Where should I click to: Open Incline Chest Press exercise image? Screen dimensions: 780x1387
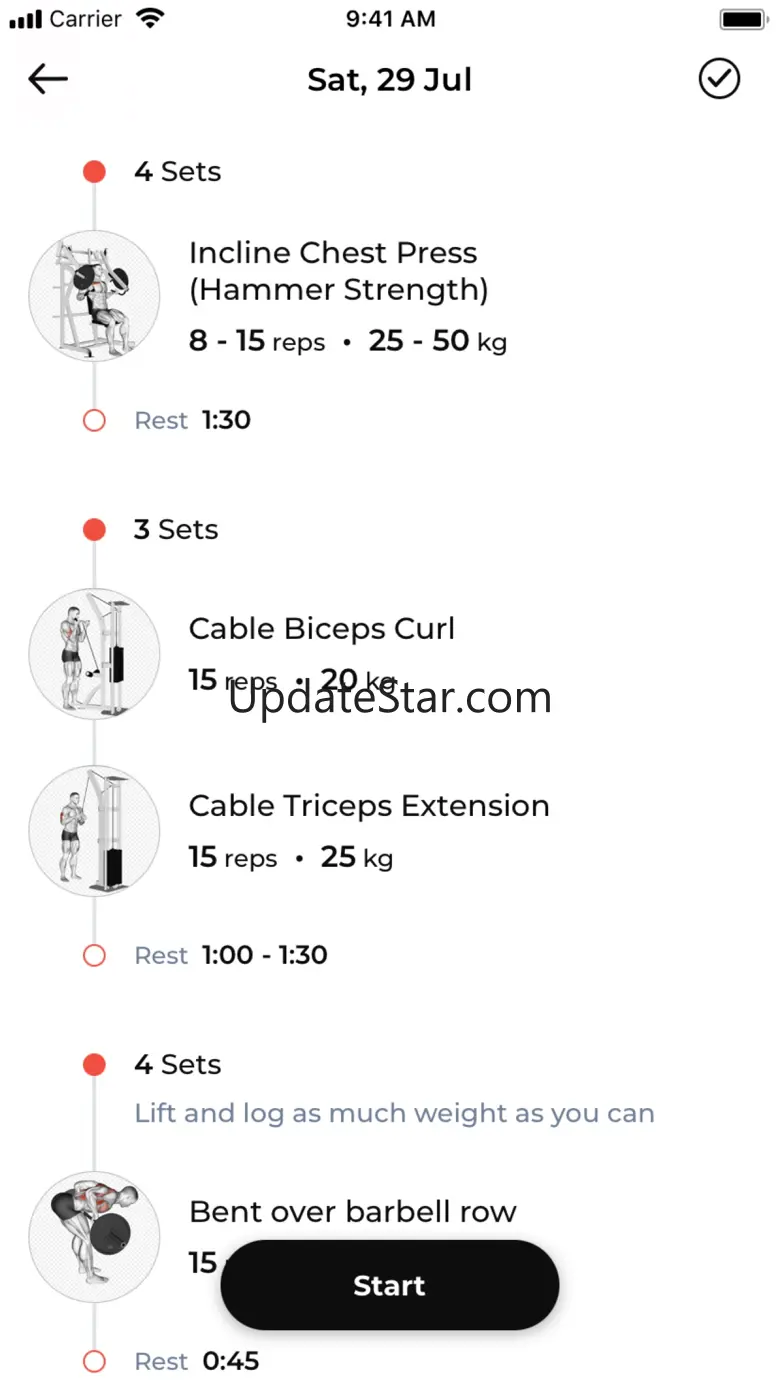point(94,296)
